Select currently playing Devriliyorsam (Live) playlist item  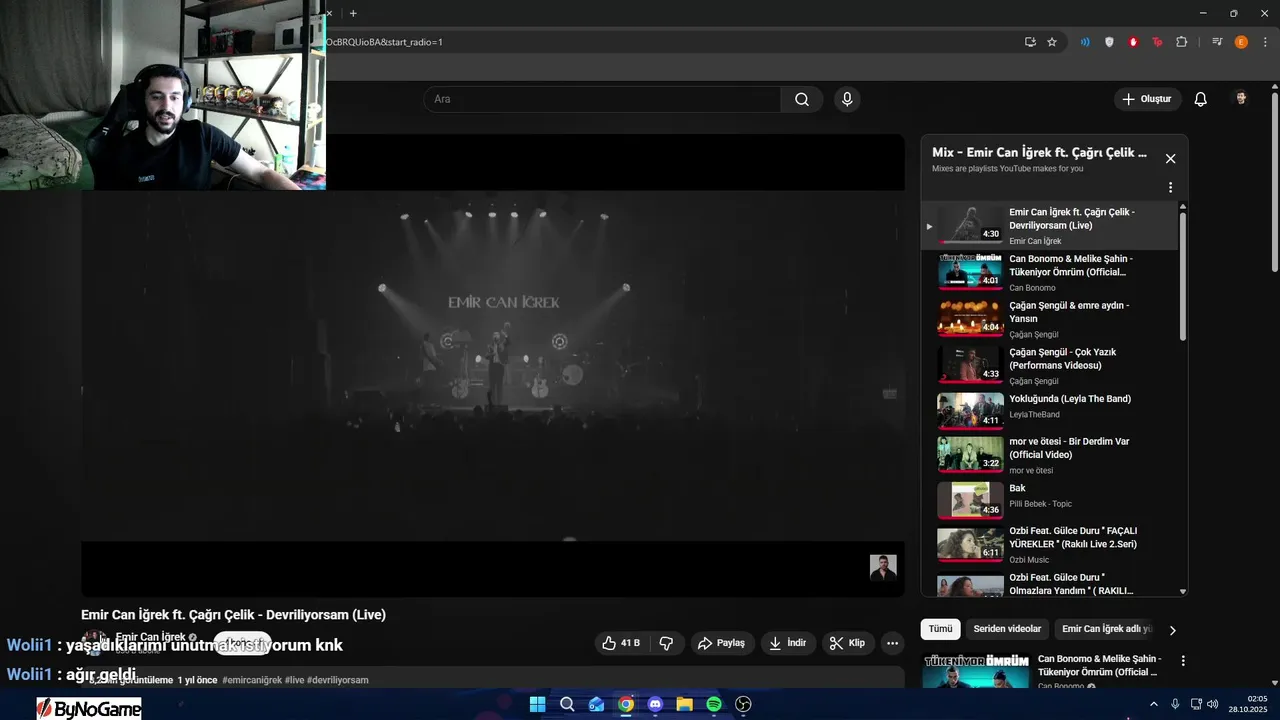pos(1050,226)
